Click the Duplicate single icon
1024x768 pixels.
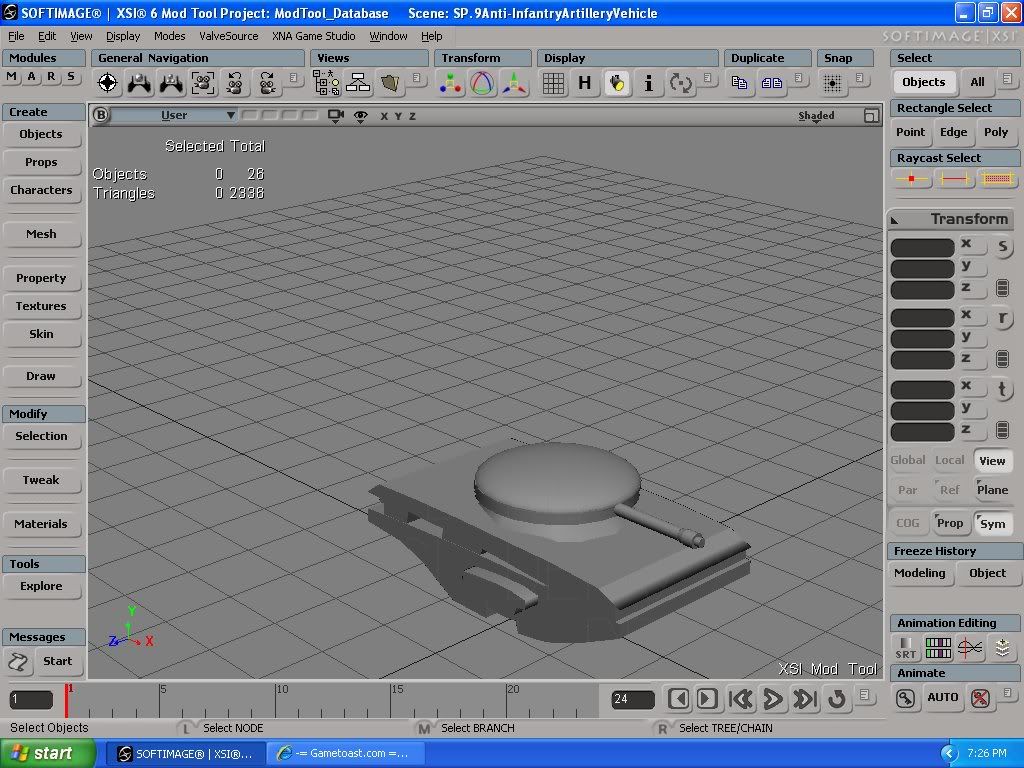pos(739,83)
